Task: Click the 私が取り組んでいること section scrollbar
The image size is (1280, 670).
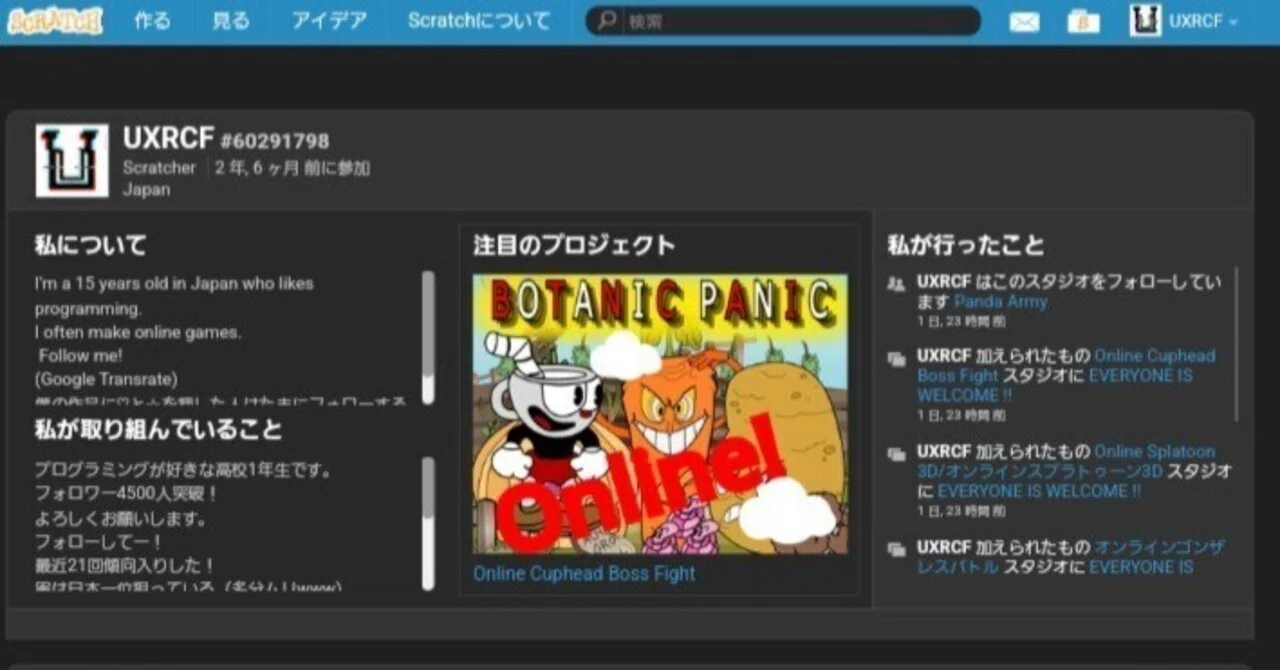Action: 428,523
